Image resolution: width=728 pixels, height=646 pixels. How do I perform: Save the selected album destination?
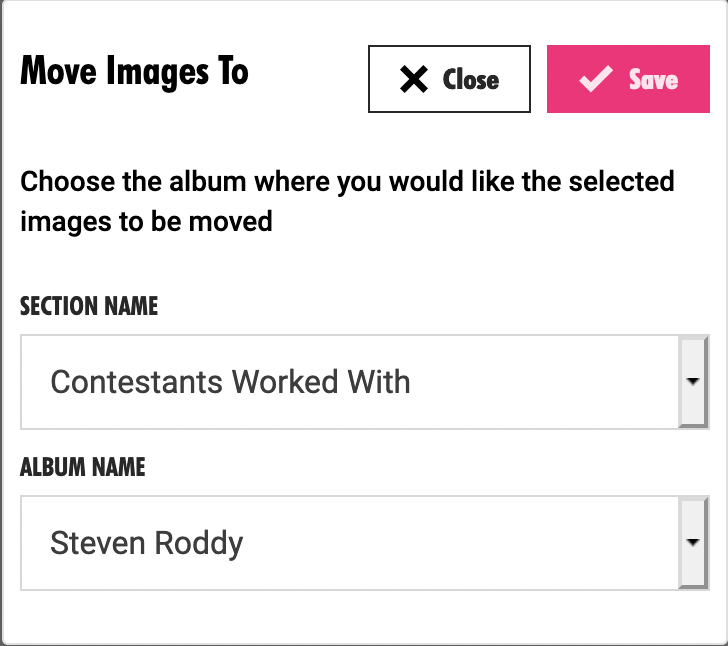(x=628, y=79)
